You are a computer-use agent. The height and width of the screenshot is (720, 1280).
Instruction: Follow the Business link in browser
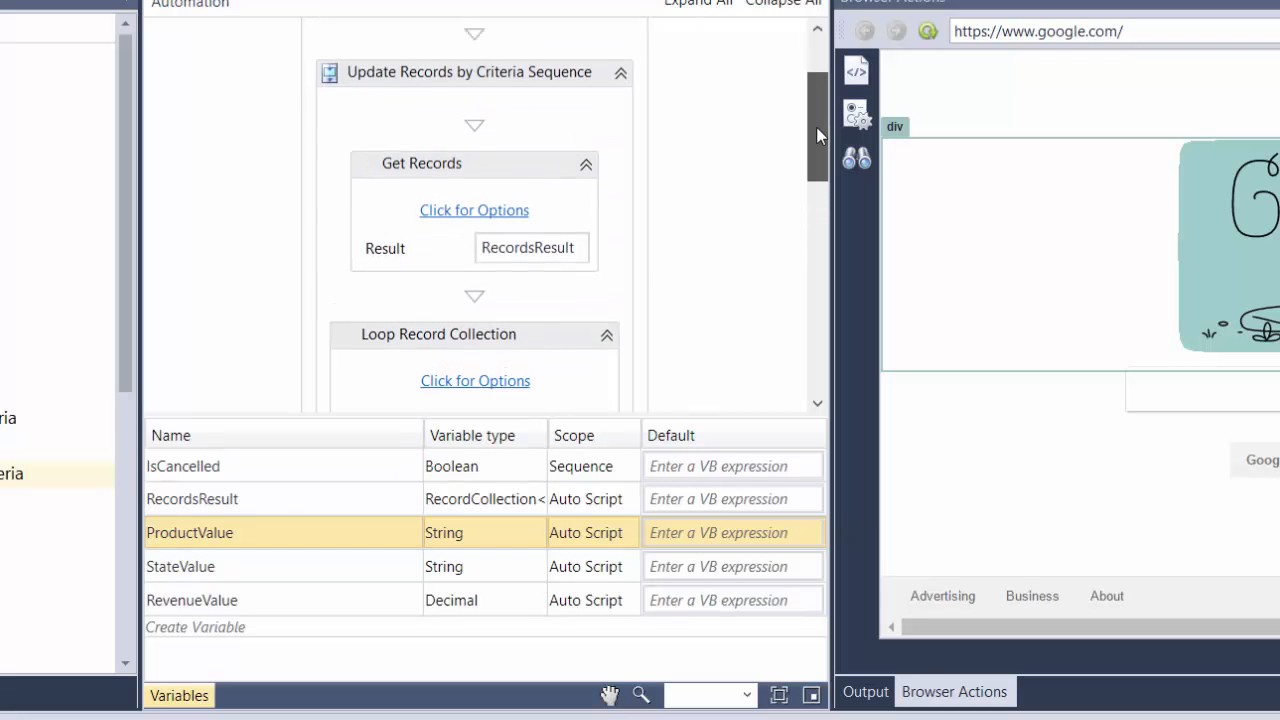pos(1032,596)
